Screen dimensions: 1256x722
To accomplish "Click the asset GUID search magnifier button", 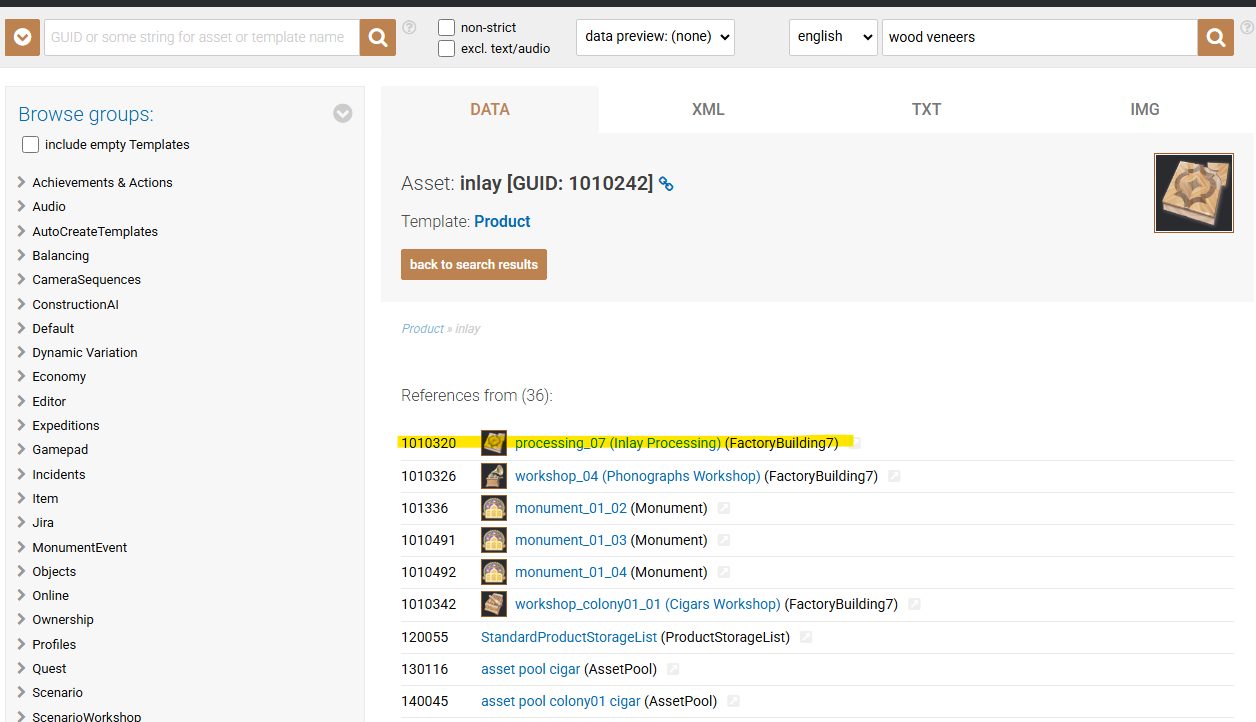I will pos(378,38).
